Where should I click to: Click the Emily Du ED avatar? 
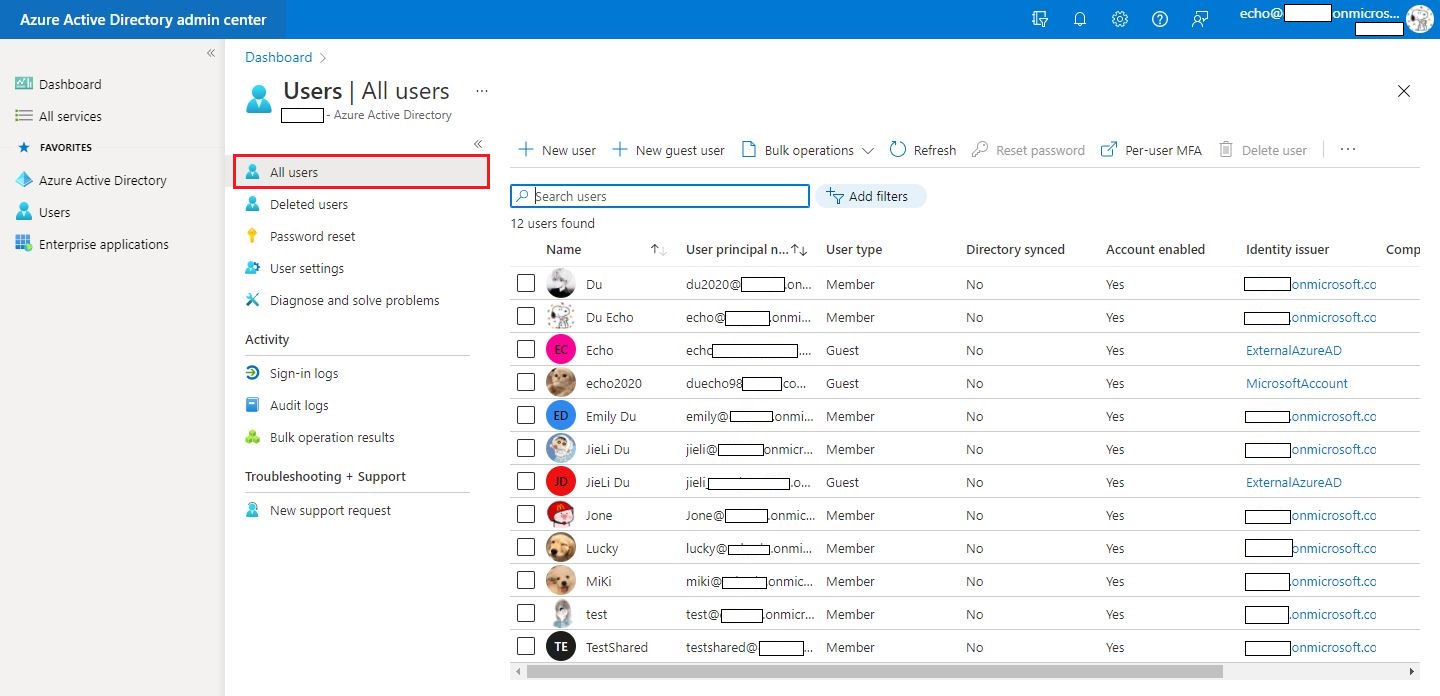561,416
